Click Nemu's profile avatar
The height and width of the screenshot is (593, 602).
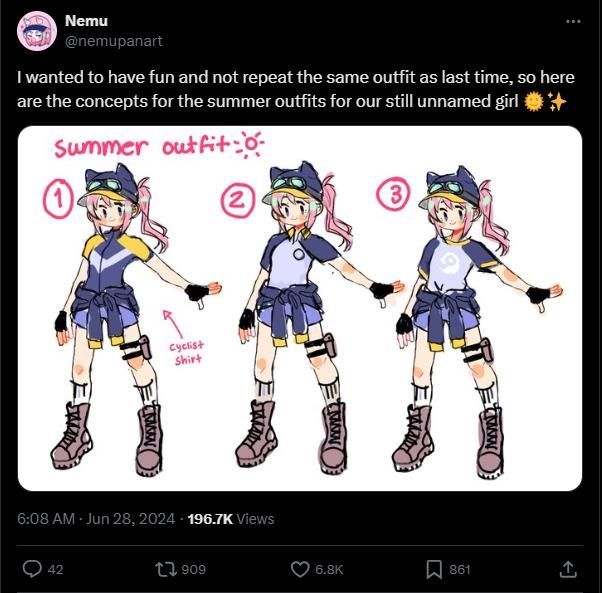[36, 30]
